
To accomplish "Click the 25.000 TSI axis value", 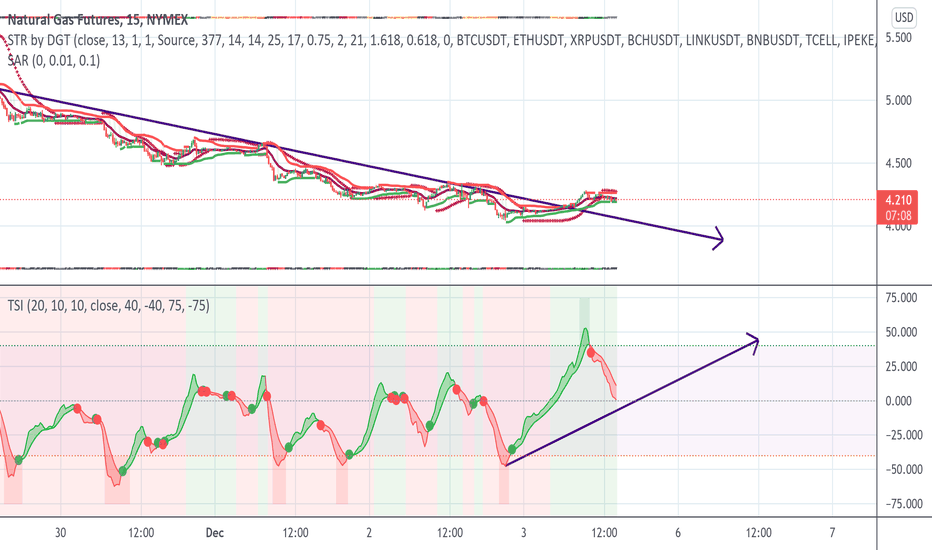I will tap(901, 366).
